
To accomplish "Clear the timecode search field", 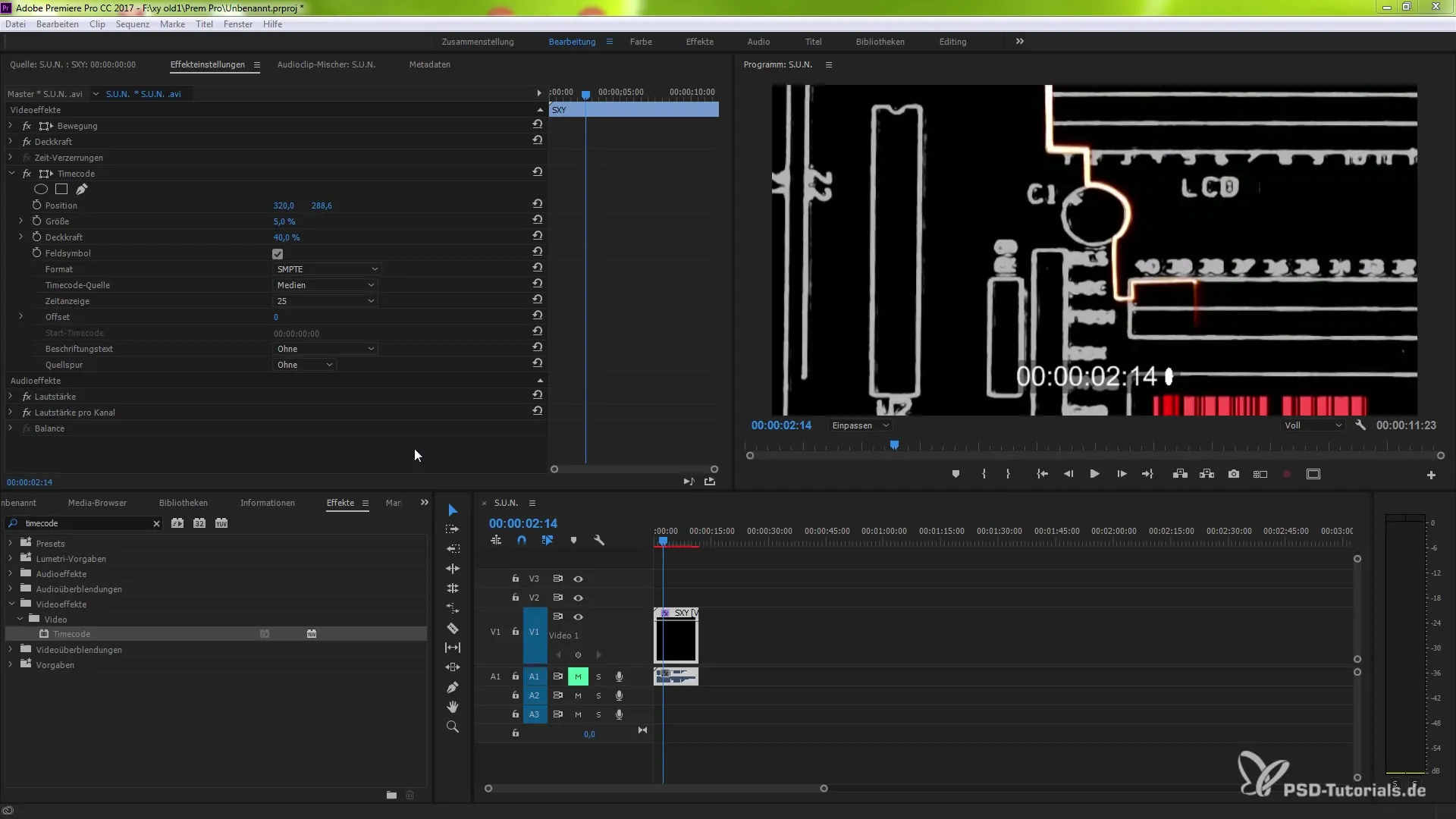I will 156,523.
